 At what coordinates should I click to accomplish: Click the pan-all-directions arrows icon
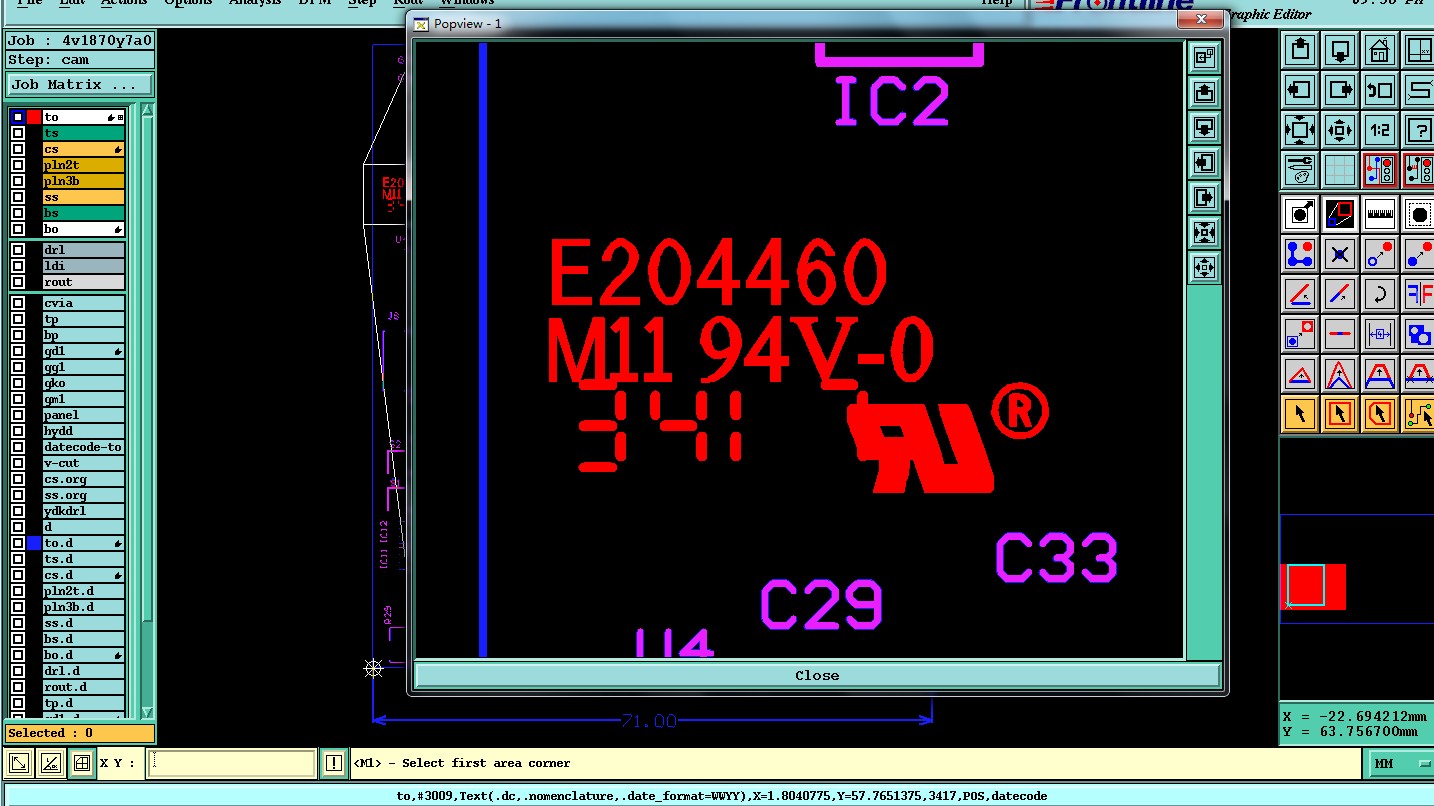point(1339,129)
